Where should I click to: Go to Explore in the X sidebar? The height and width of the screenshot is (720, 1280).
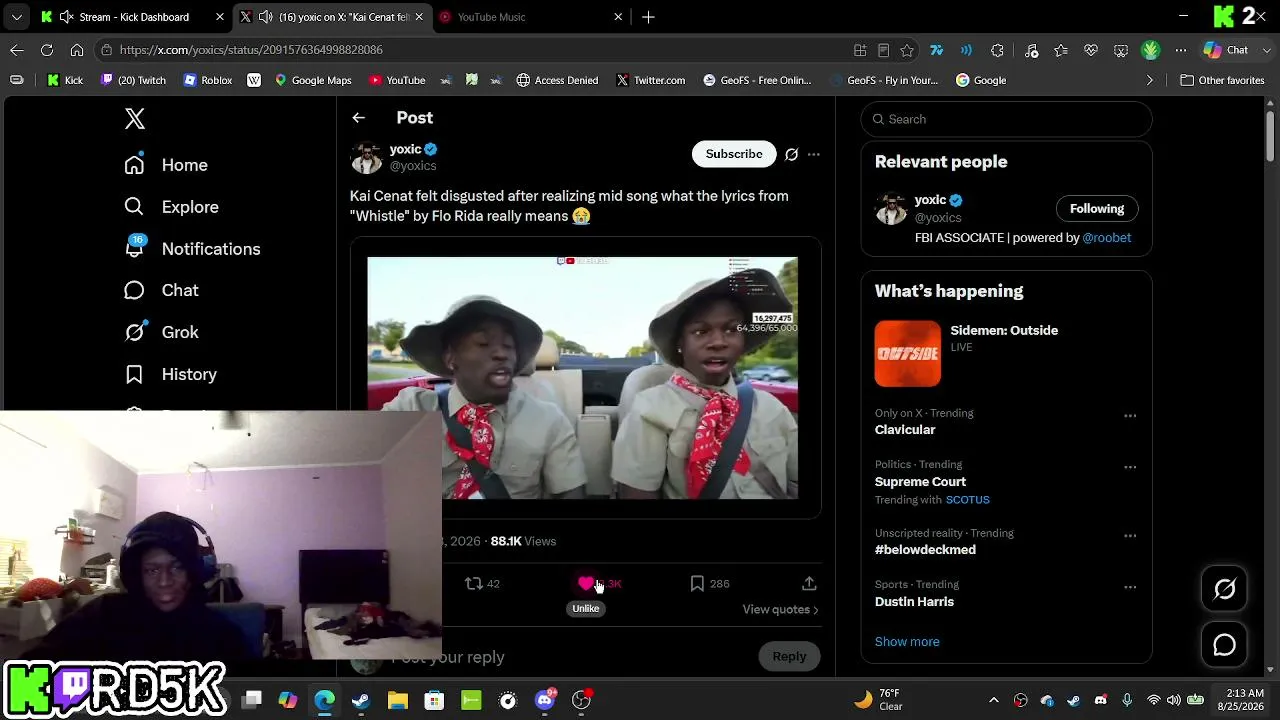pyautogui.click(x=171, y=207)
